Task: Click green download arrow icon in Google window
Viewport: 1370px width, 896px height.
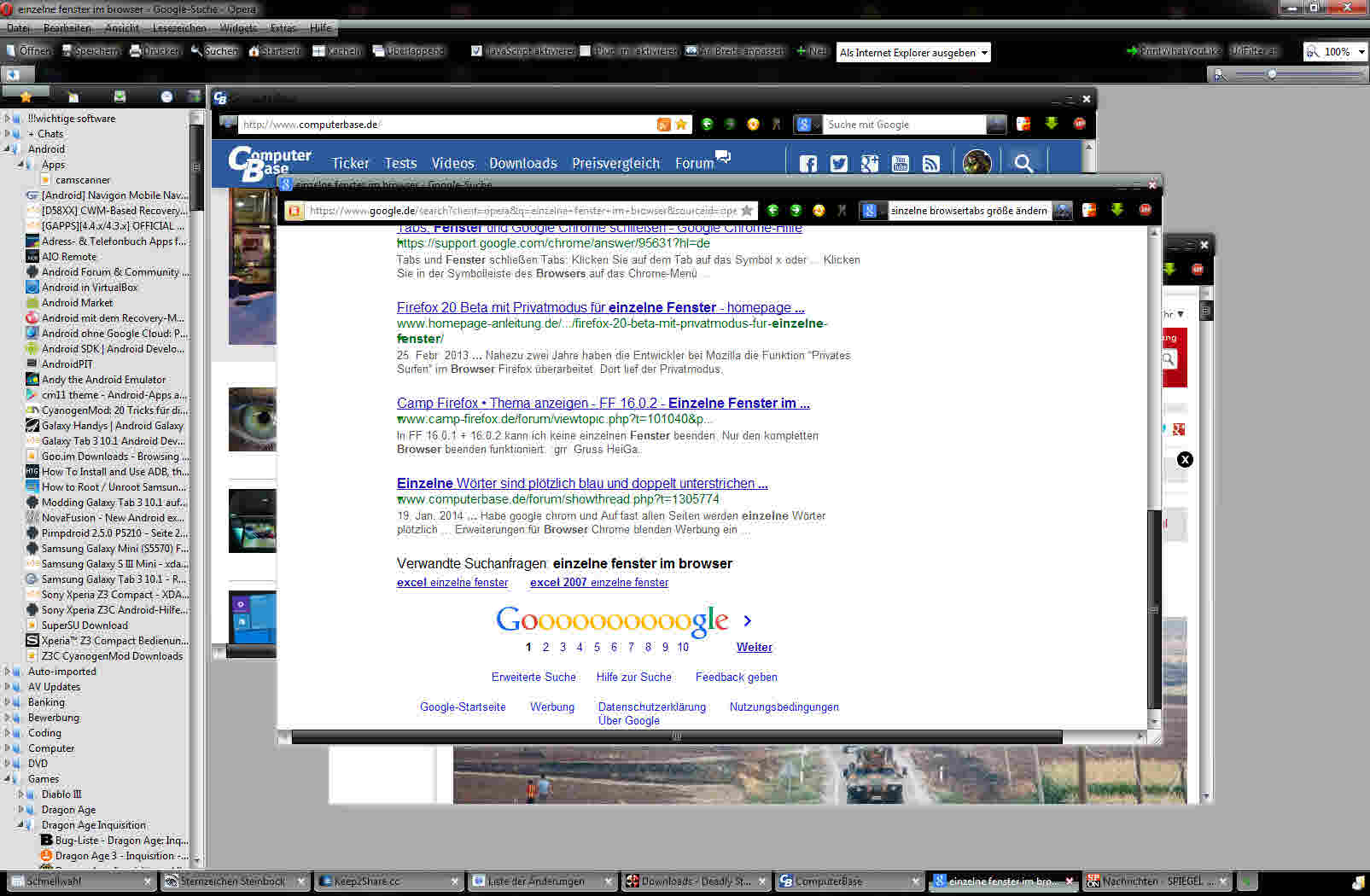Action: [1116, 210]
